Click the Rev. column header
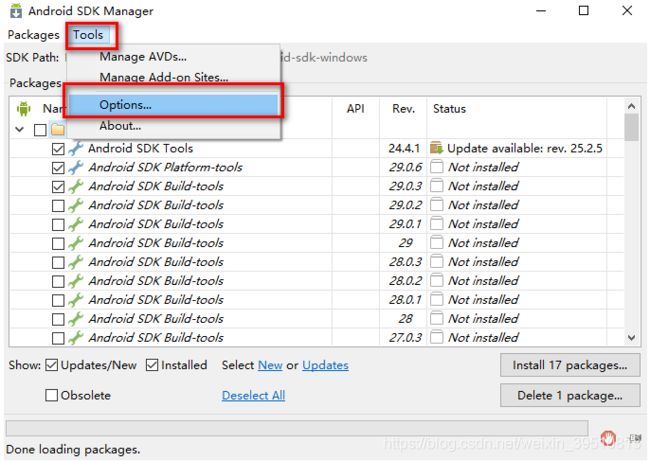 click(403, 109)
